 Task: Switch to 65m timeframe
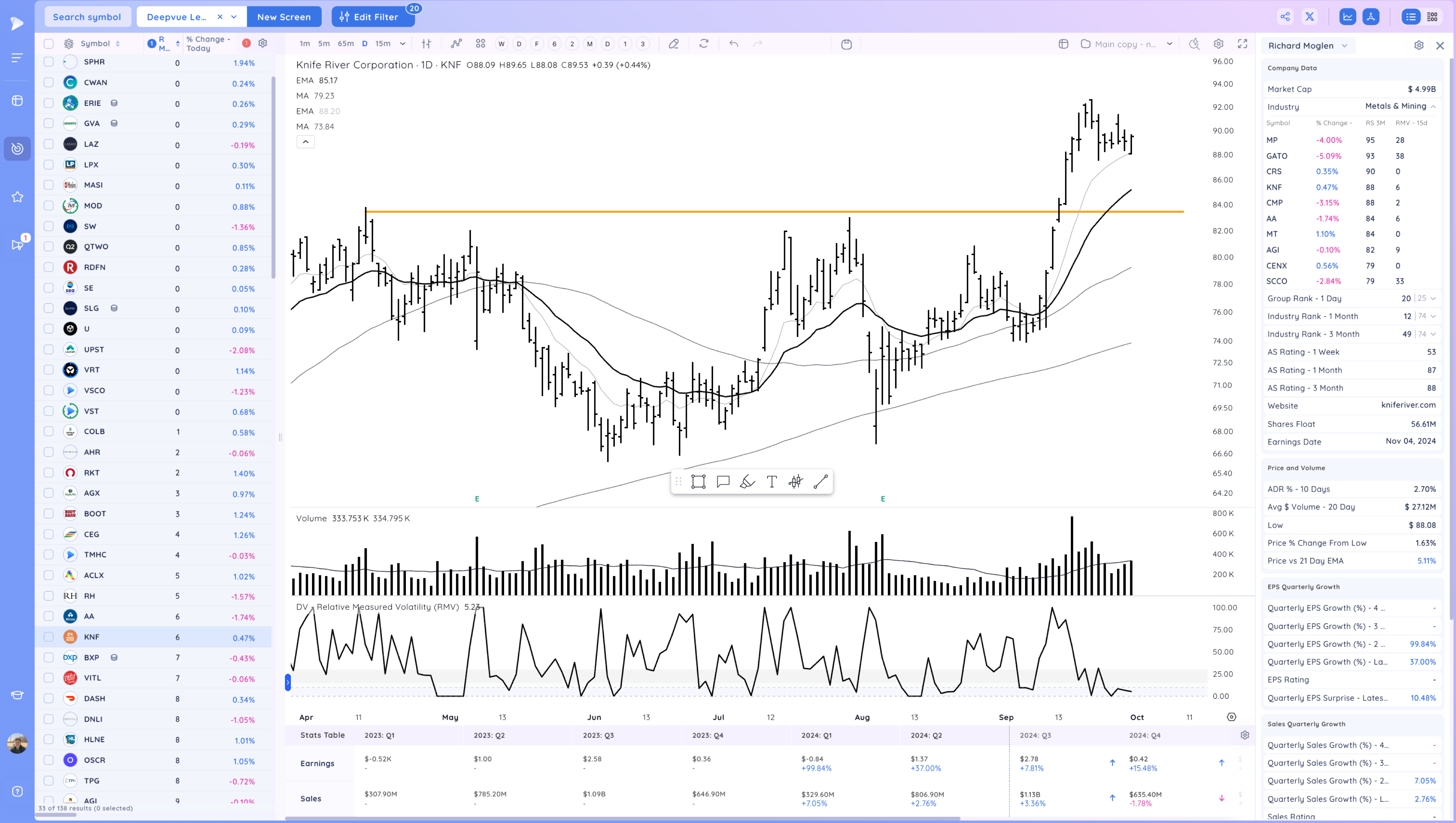346,44
